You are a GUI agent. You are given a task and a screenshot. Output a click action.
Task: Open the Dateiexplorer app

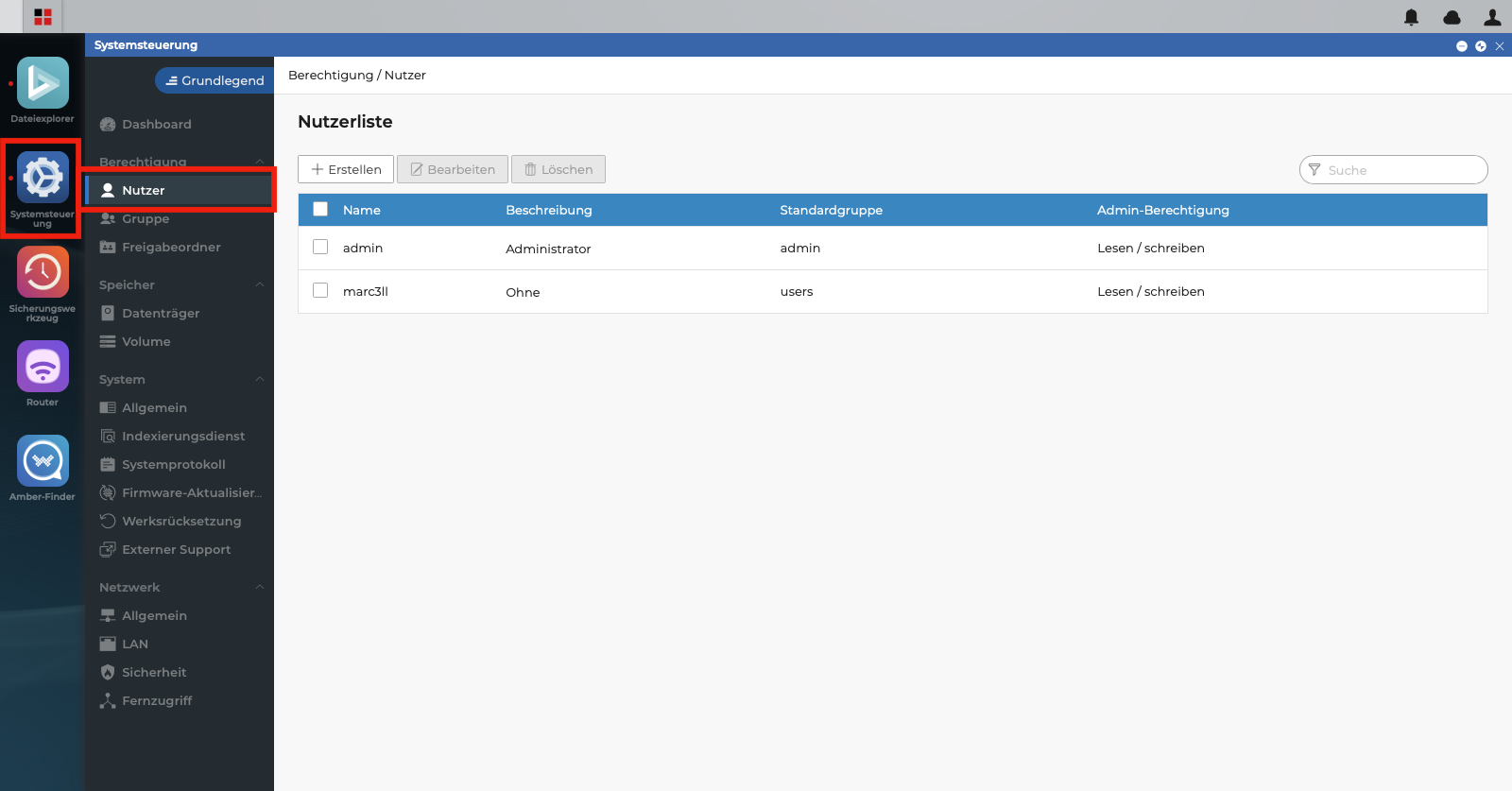point(43,83)
